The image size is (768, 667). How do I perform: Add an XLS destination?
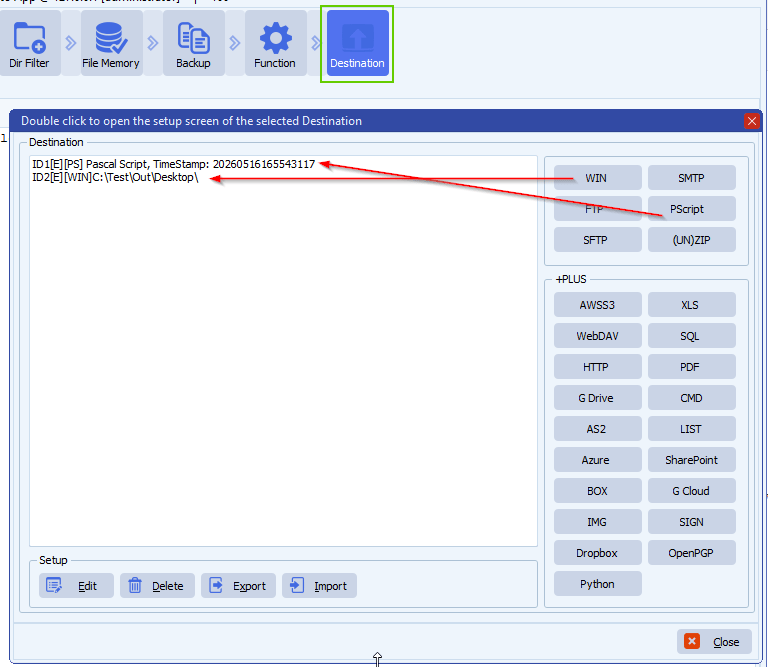(x=692, y=305)
